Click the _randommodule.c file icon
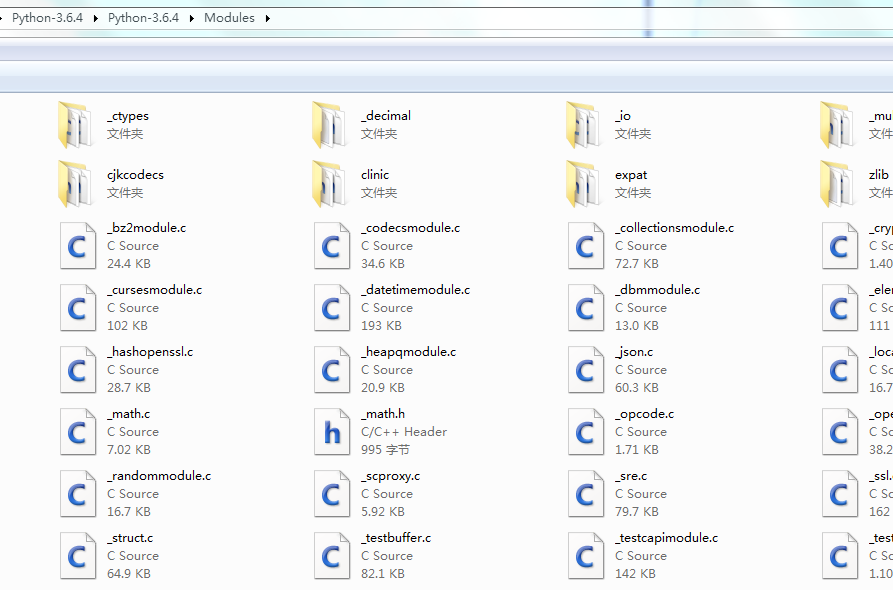The image size is (893, 590). pos(78,494)
